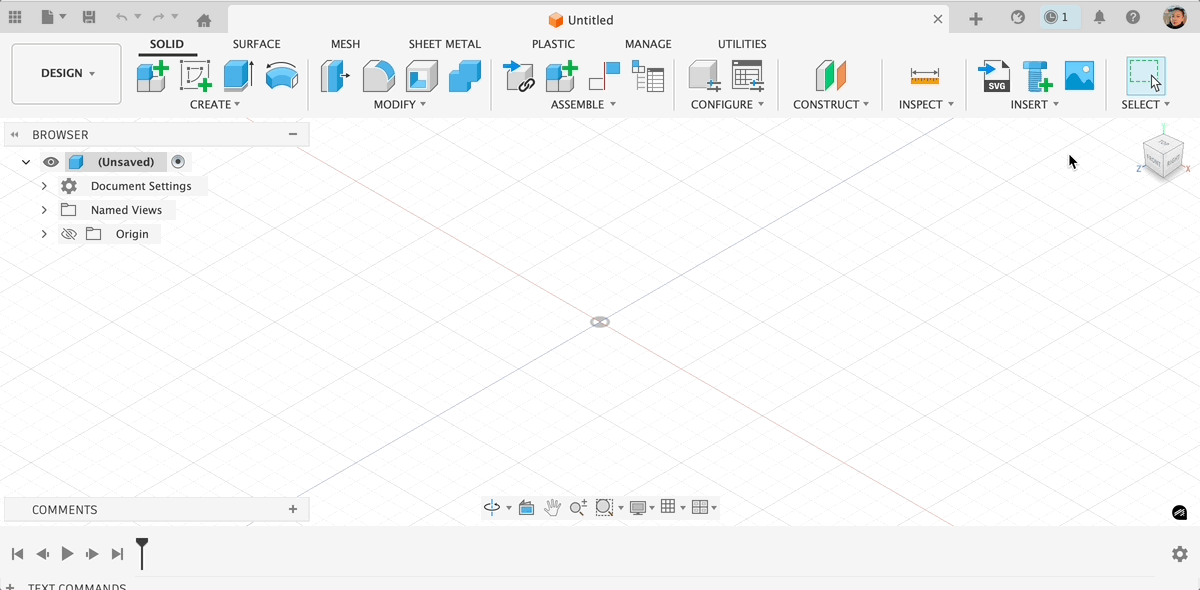Open the extensions icon
The image size is (1200, 590).
(1017, 17)
